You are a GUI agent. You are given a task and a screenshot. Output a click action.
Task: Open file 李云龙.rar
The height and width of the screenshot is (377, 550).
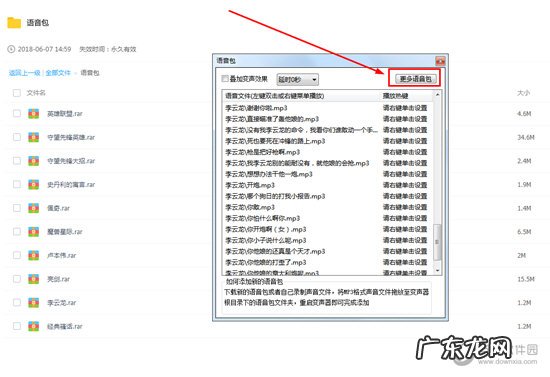61,303
